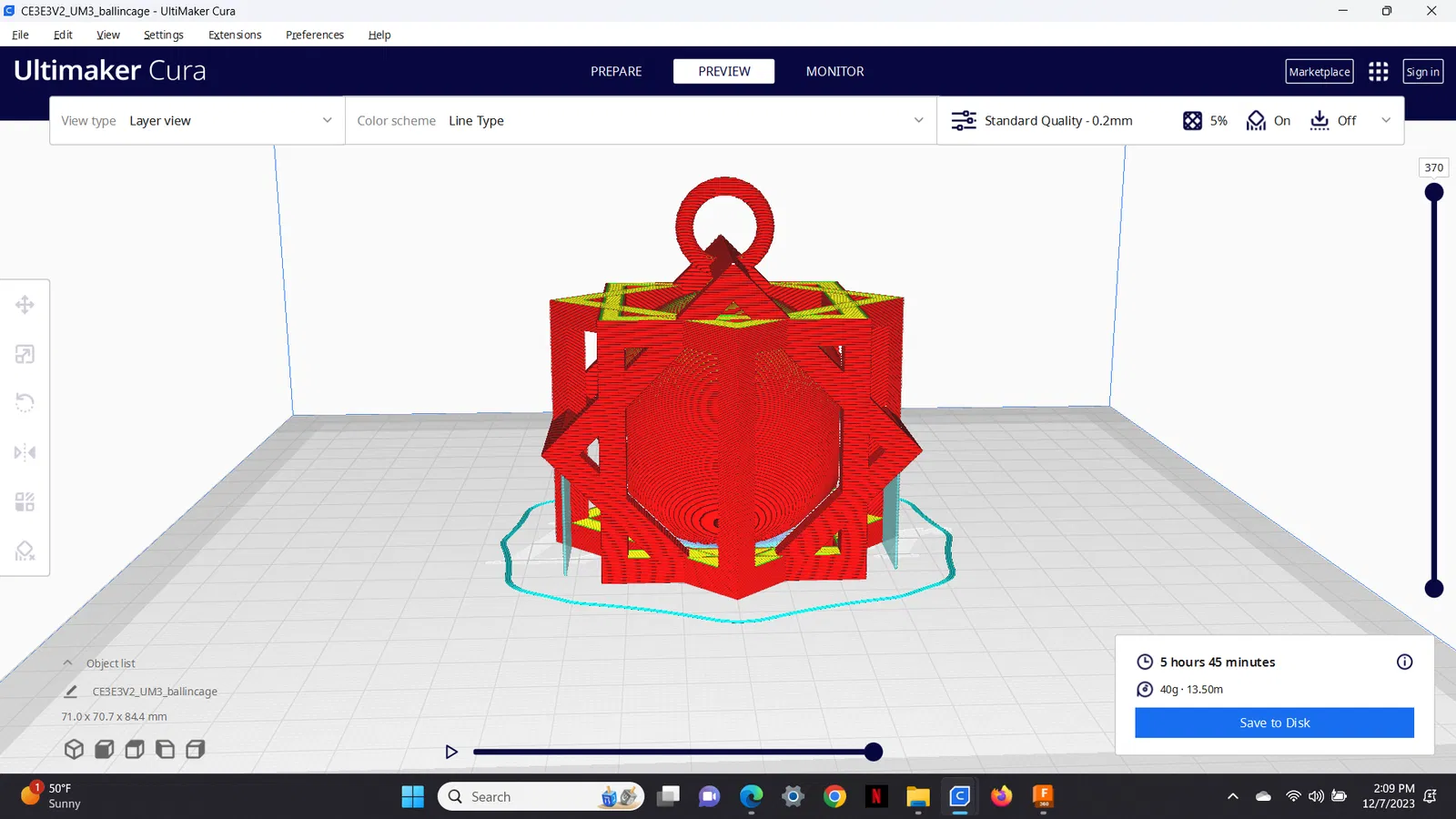This screenshot has height=819, width=1456.
Task: Click the 40g · 13.50m material estimate
Action: coord(1191,689)
